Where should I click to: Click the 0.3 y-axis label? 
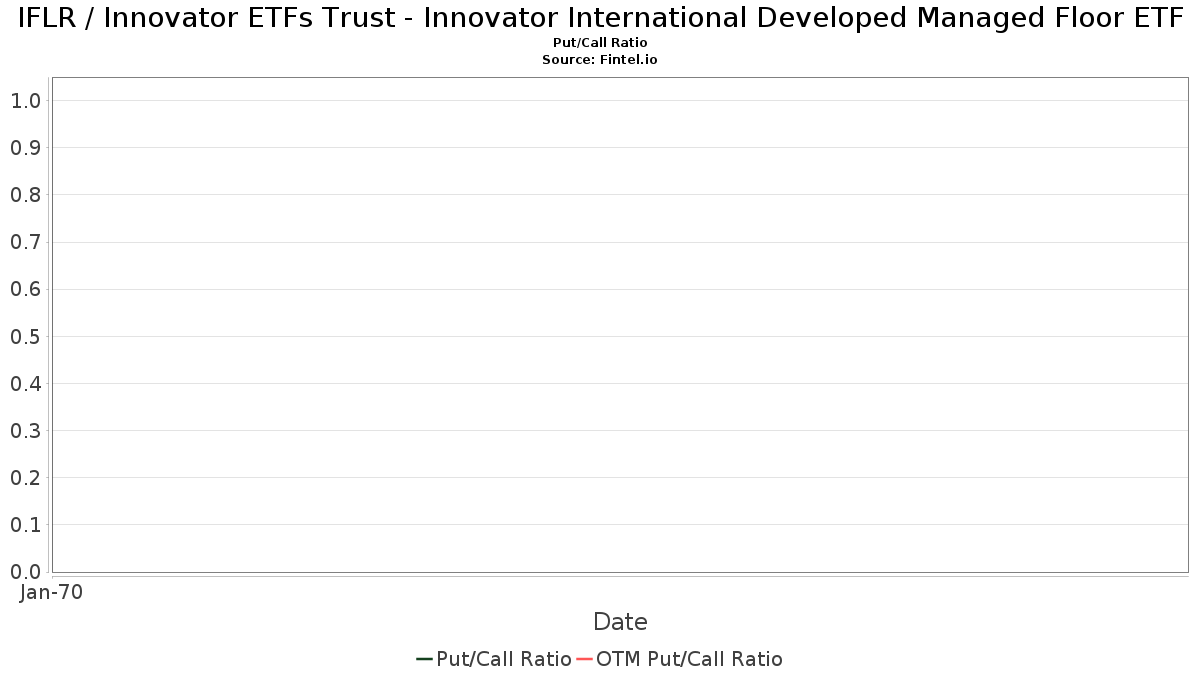[x=25, y=431]
